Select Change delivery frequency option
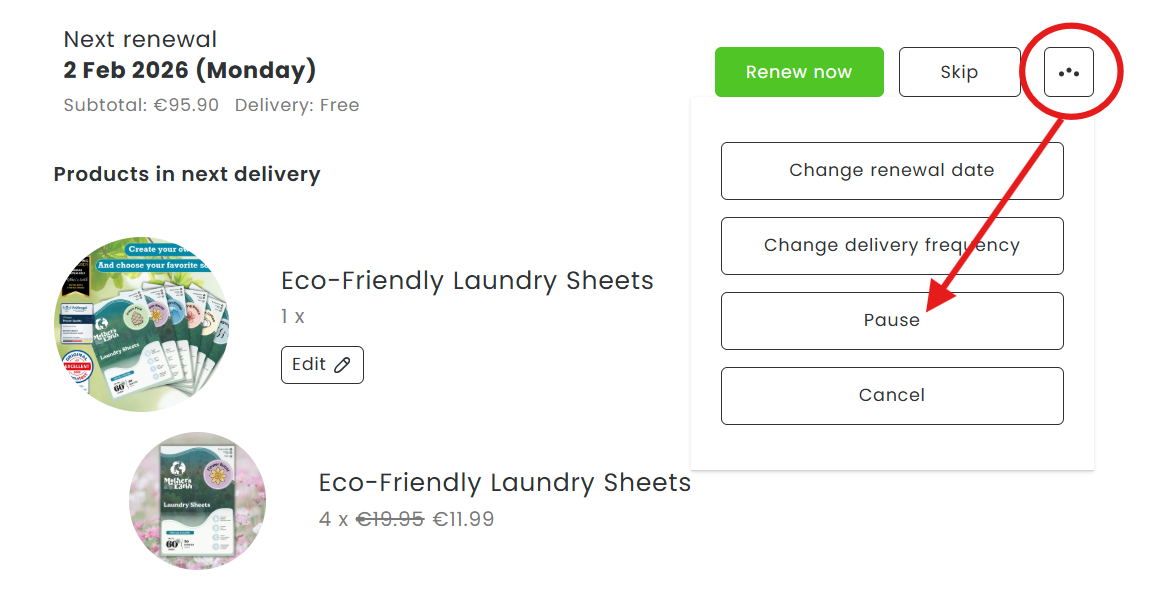The image size is (1162, 596). pos(891,245)
